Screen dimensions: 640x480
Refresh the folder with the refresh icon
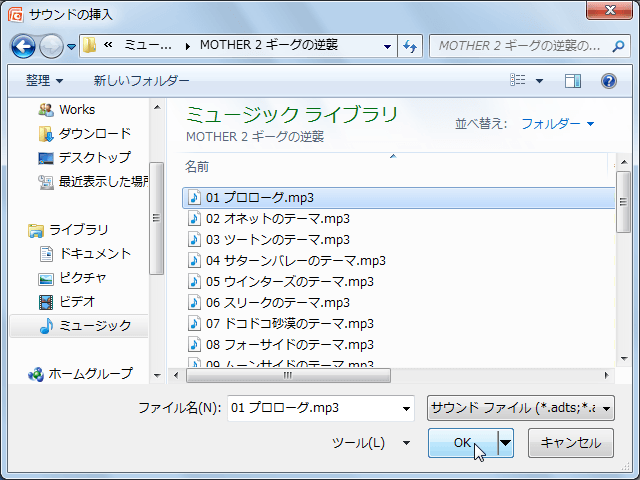click(410, 46)
